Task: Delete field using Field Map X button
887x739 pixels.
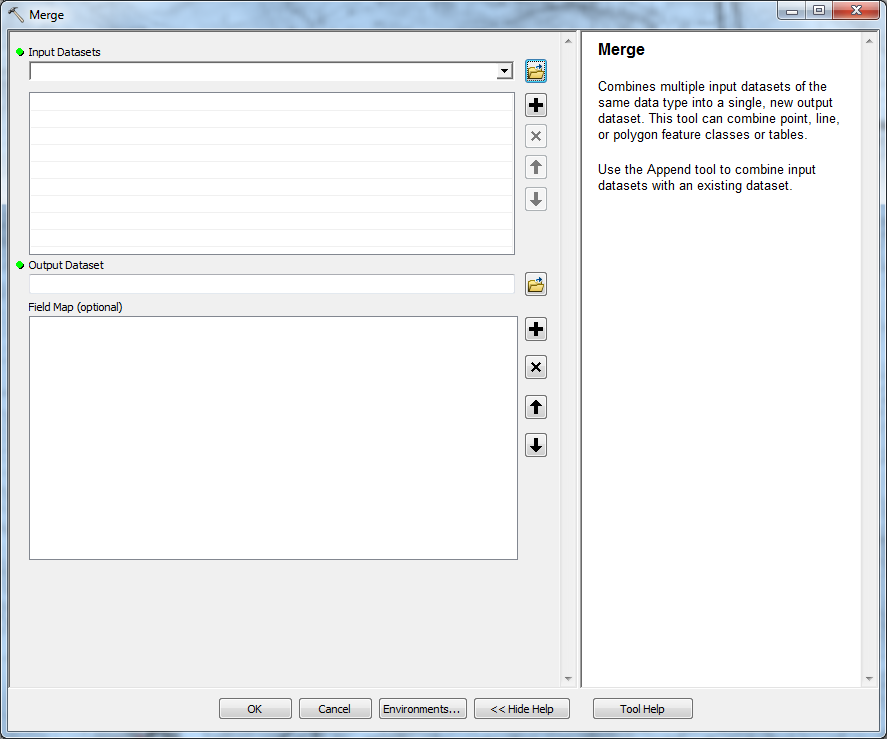Action: [x=536, y=368]
